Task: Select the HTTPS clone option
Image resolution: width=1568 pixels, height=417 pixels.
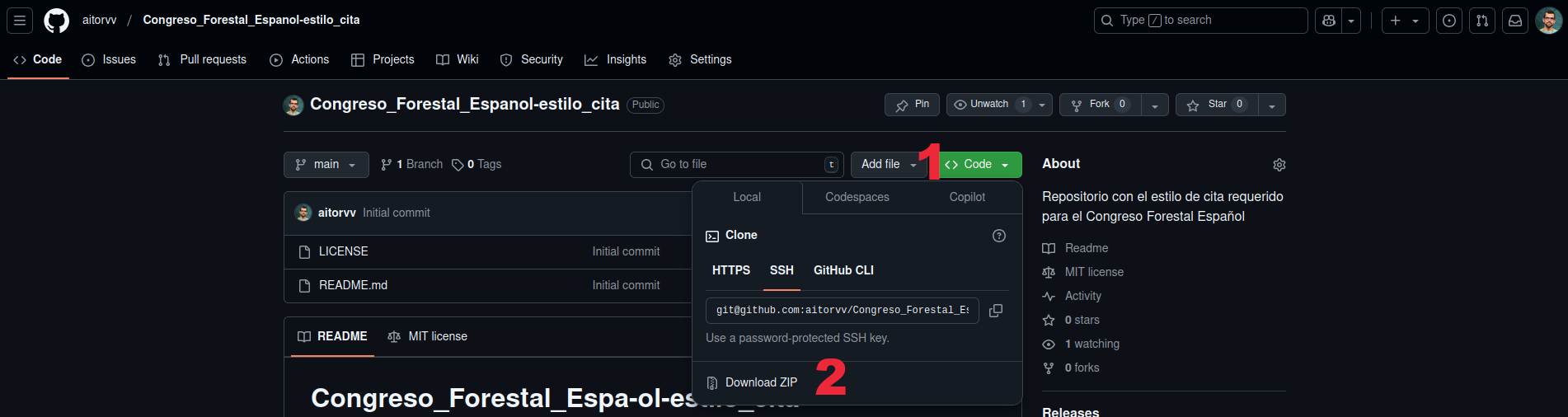Action: coord(731,270)
